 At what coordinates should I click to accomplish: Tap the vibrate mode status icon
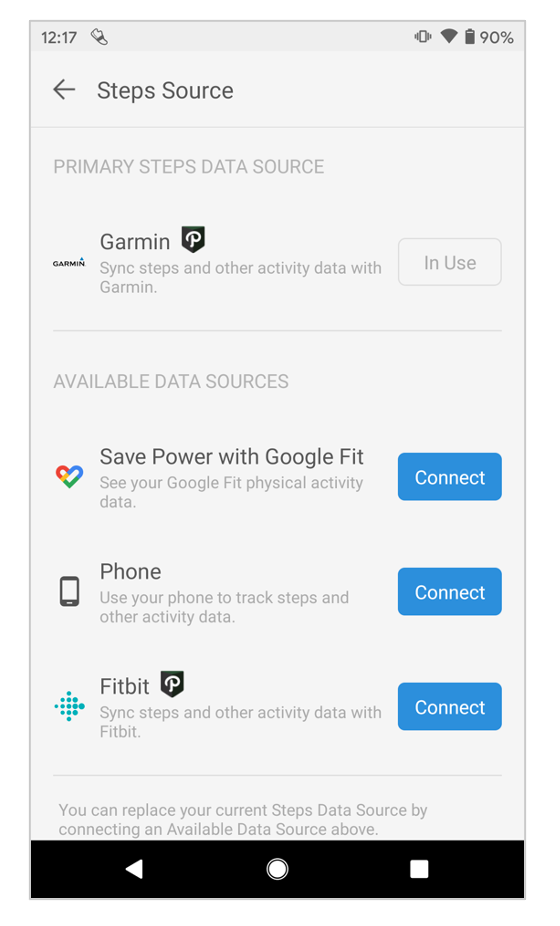pos(423,37)
